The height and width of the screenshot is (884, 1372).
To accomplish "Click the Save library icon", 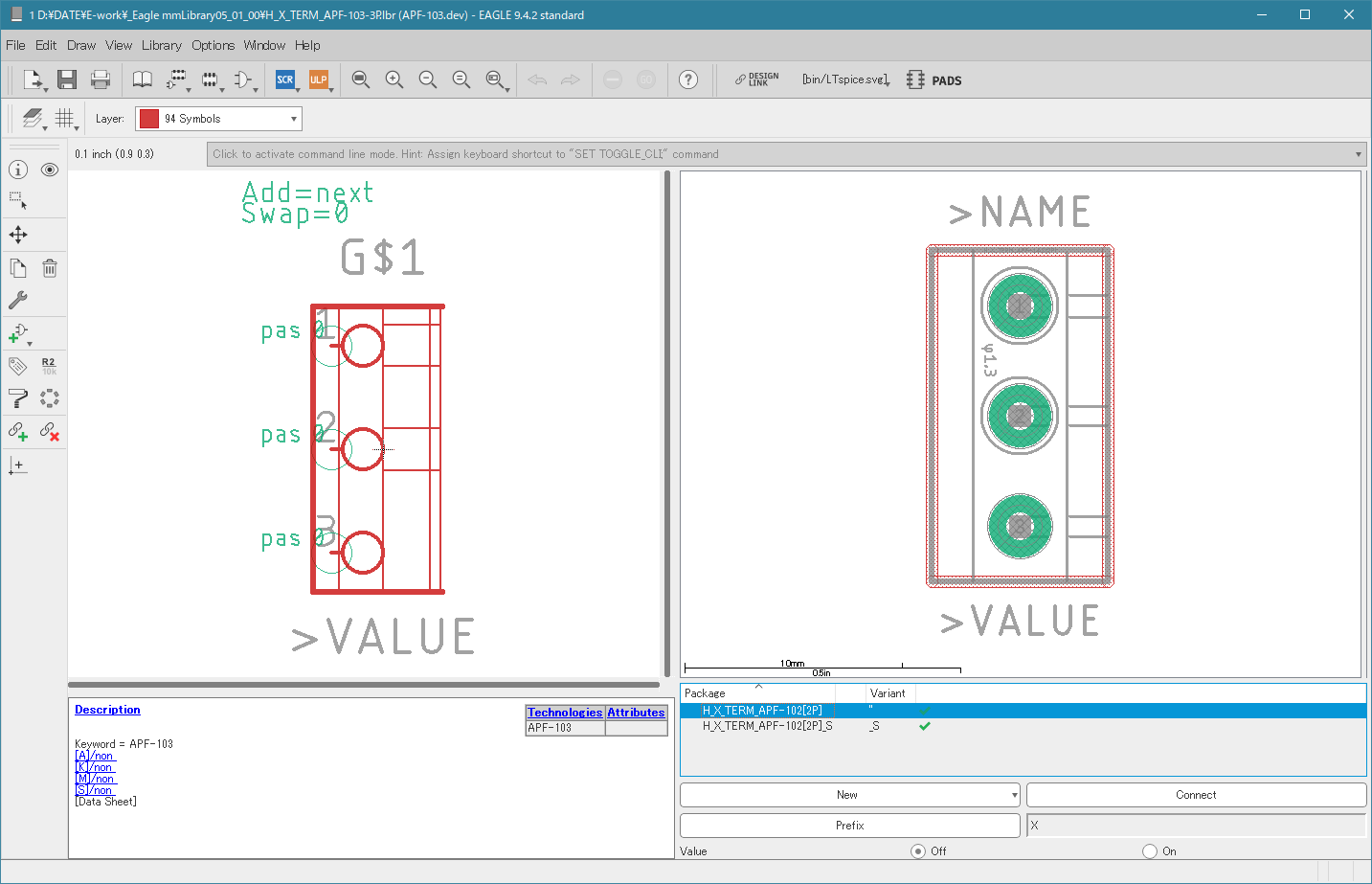I will pyautogui.click(x=66, y=79).
